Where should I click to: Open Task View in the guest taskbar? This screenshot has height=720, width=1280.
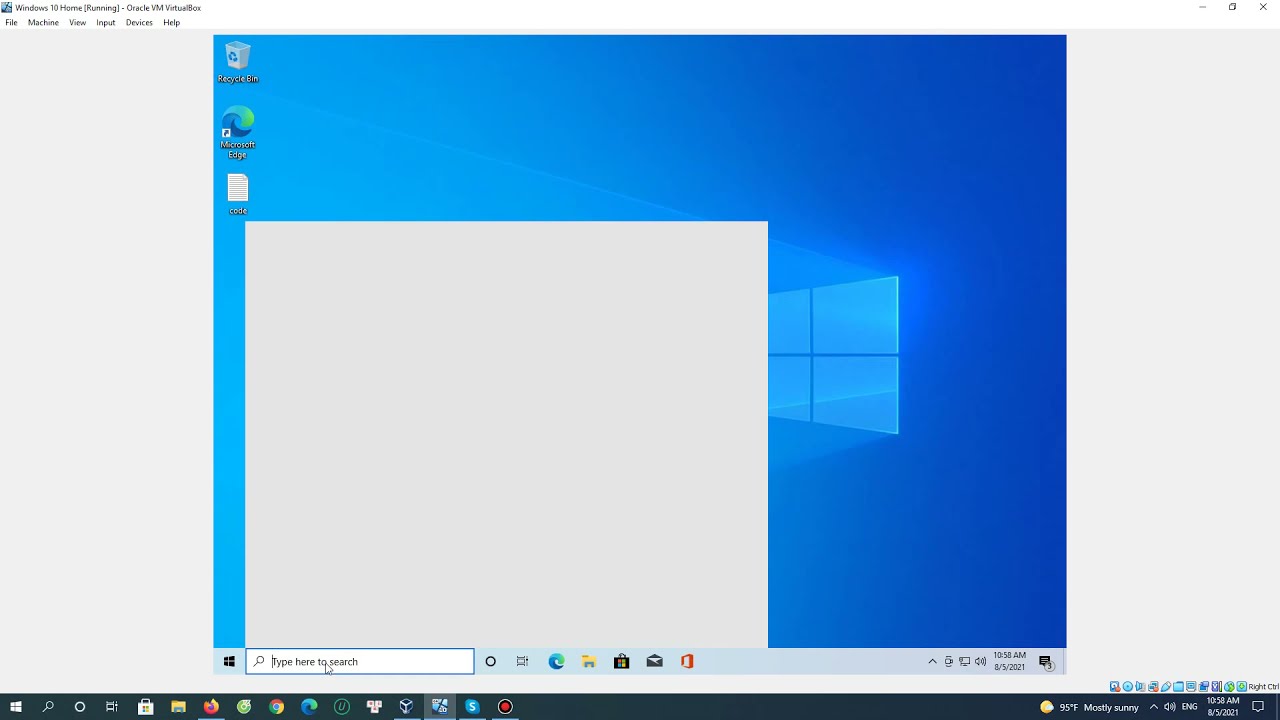click(x=522, y=661)
